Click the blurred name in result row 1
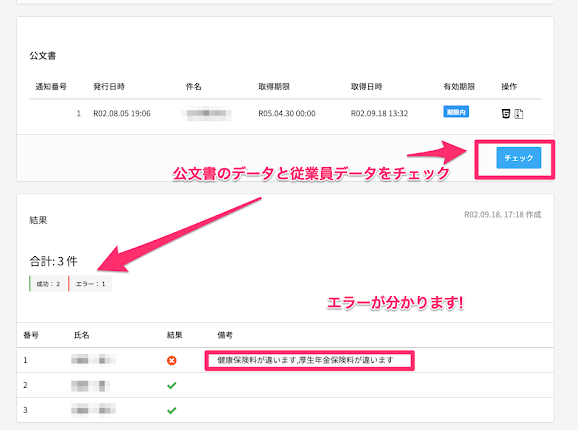Viewport: 578px width, 430px height. click(93, 359)
